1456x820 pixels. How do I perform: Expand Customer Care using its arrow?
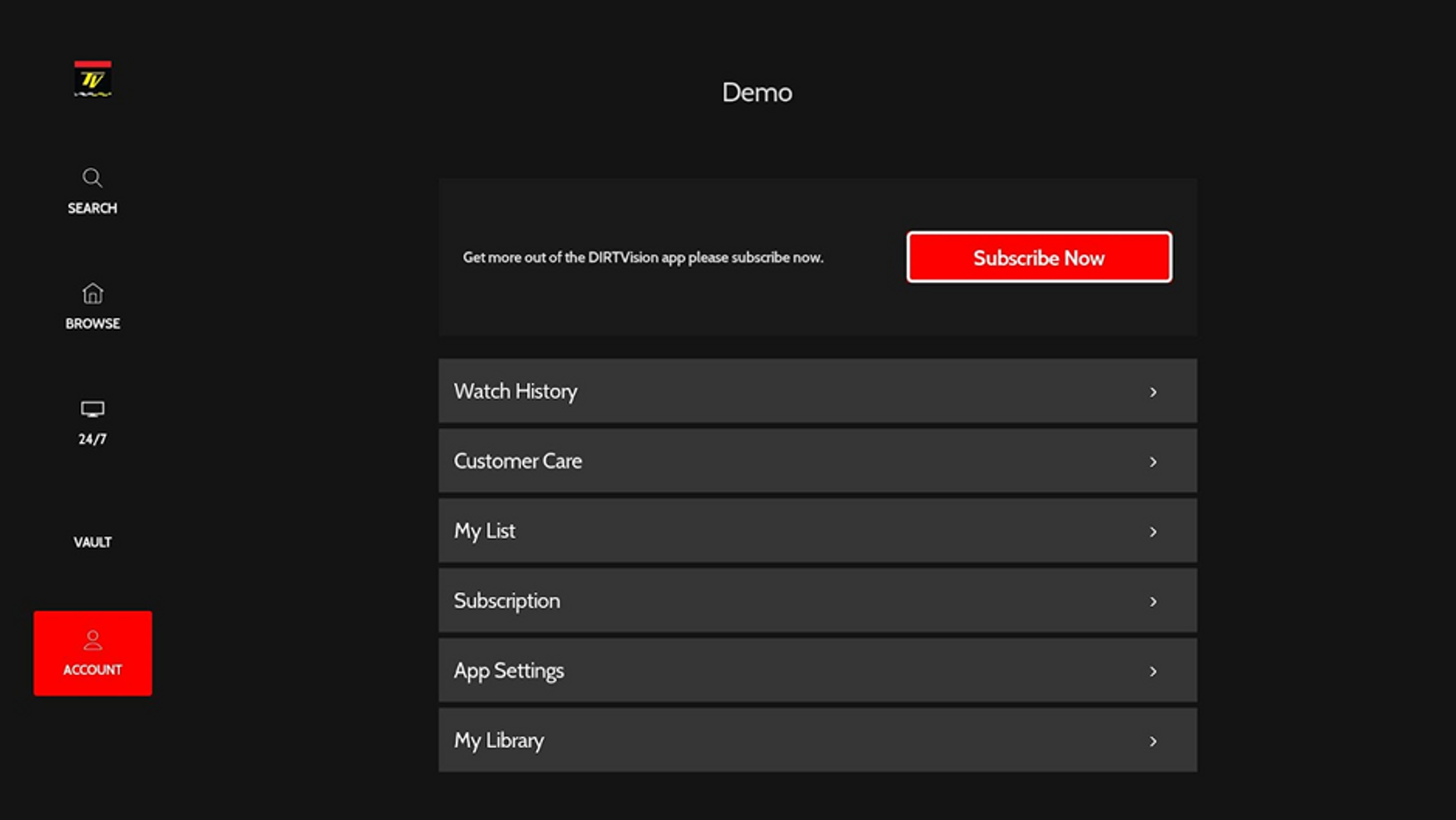[x=1153, y=461]
